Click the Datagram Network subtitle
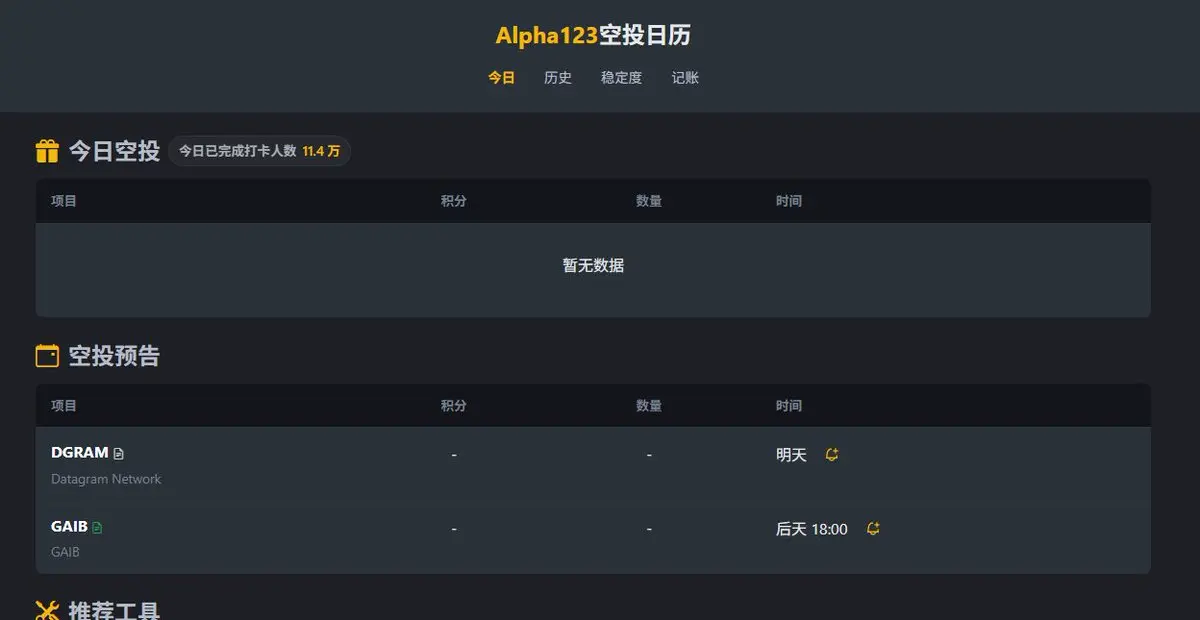The image size is (1200, 620). point(106,479)
